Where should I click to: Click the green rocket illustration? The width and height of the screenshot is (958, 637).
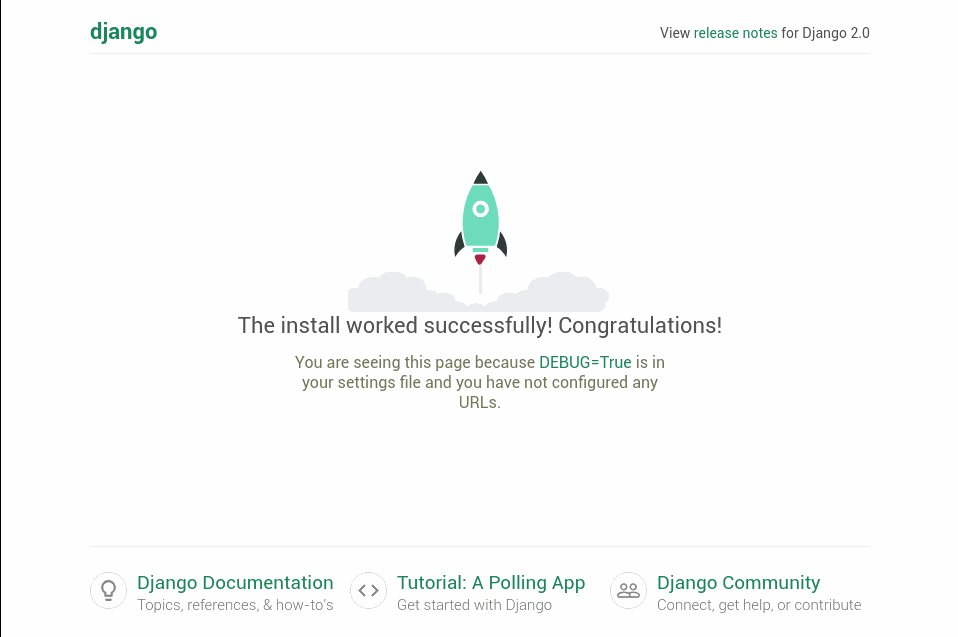pos(480,225)
